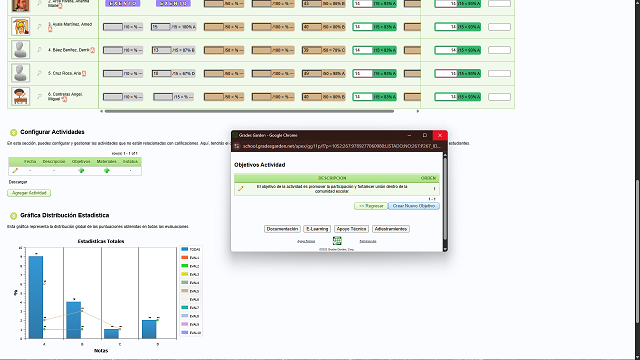Click first grey score field for Ayala Martínez

(113, 27)
